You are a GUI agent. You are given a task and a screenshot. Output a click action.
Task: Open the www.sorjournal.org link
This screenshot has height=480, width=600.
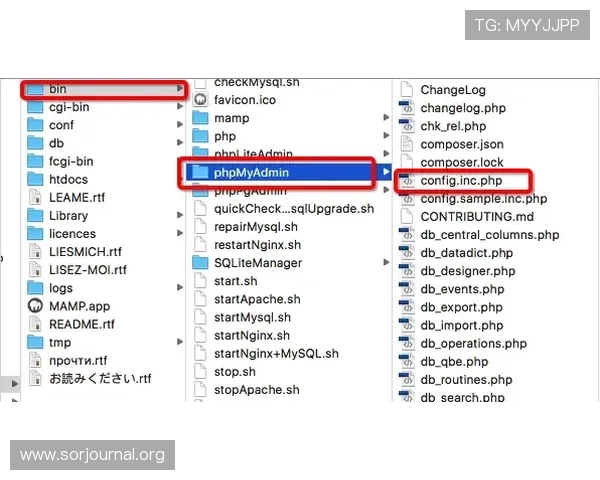click(x=92, y=455)
